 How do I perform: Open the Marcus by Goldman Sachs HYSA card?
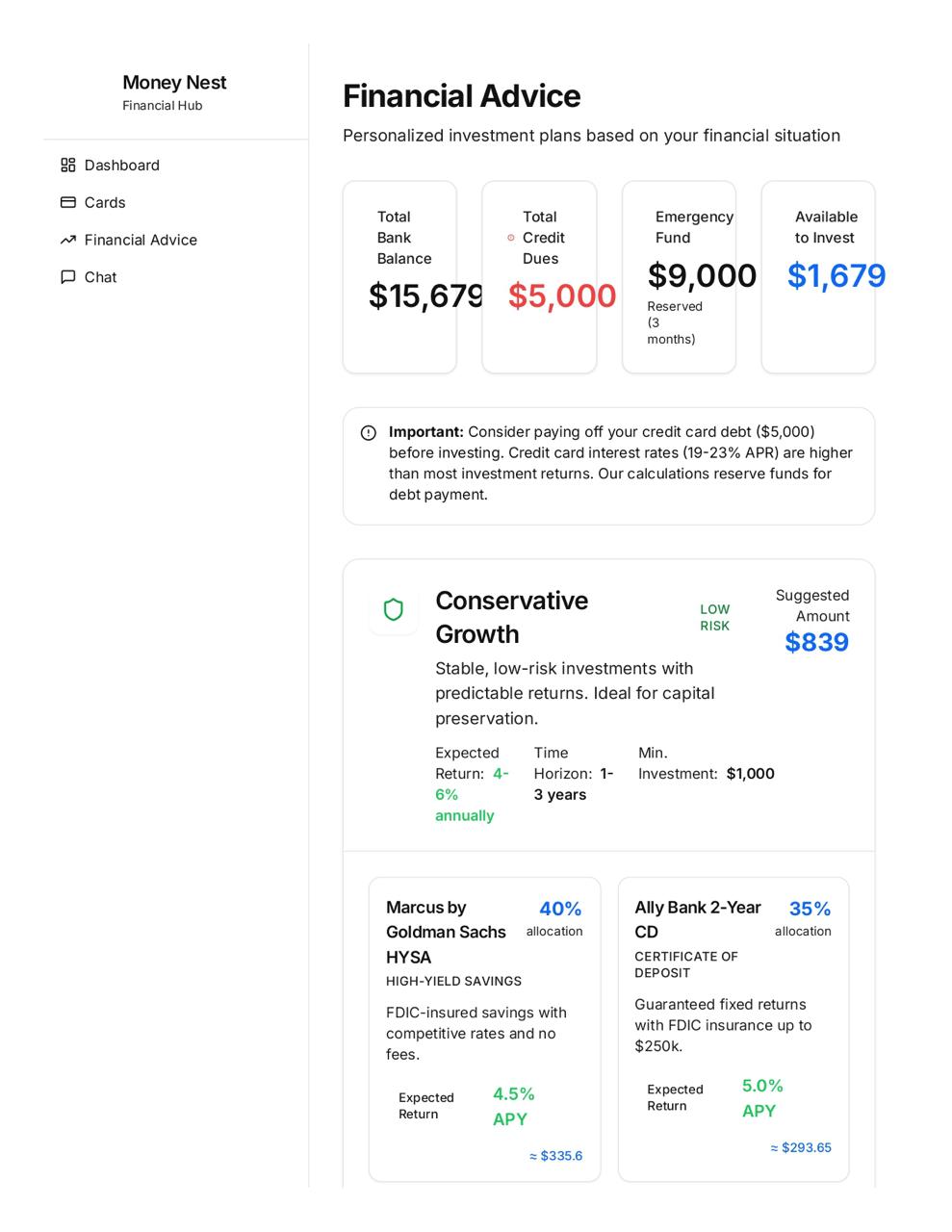point(484,1029)
